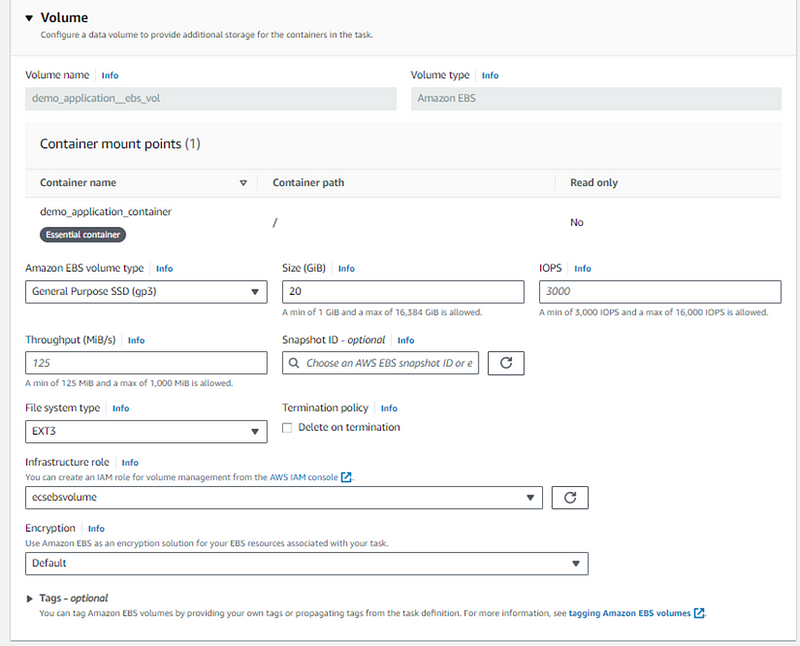The height and width of the screenshot is (646, 800).
Task: Open external link icon beside AWS IAM console
Action: pos(346,477)
